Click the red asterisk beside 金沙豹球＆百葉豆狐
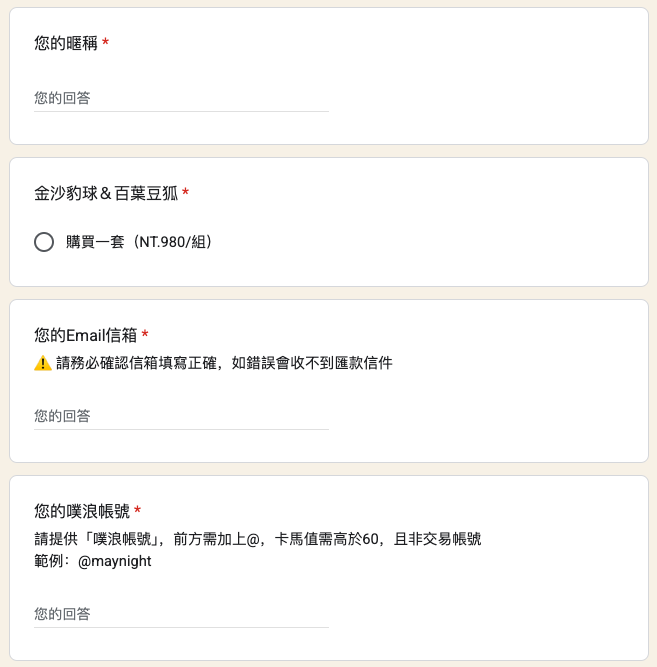This screenshot has width=657, height=667. (186, 192)
